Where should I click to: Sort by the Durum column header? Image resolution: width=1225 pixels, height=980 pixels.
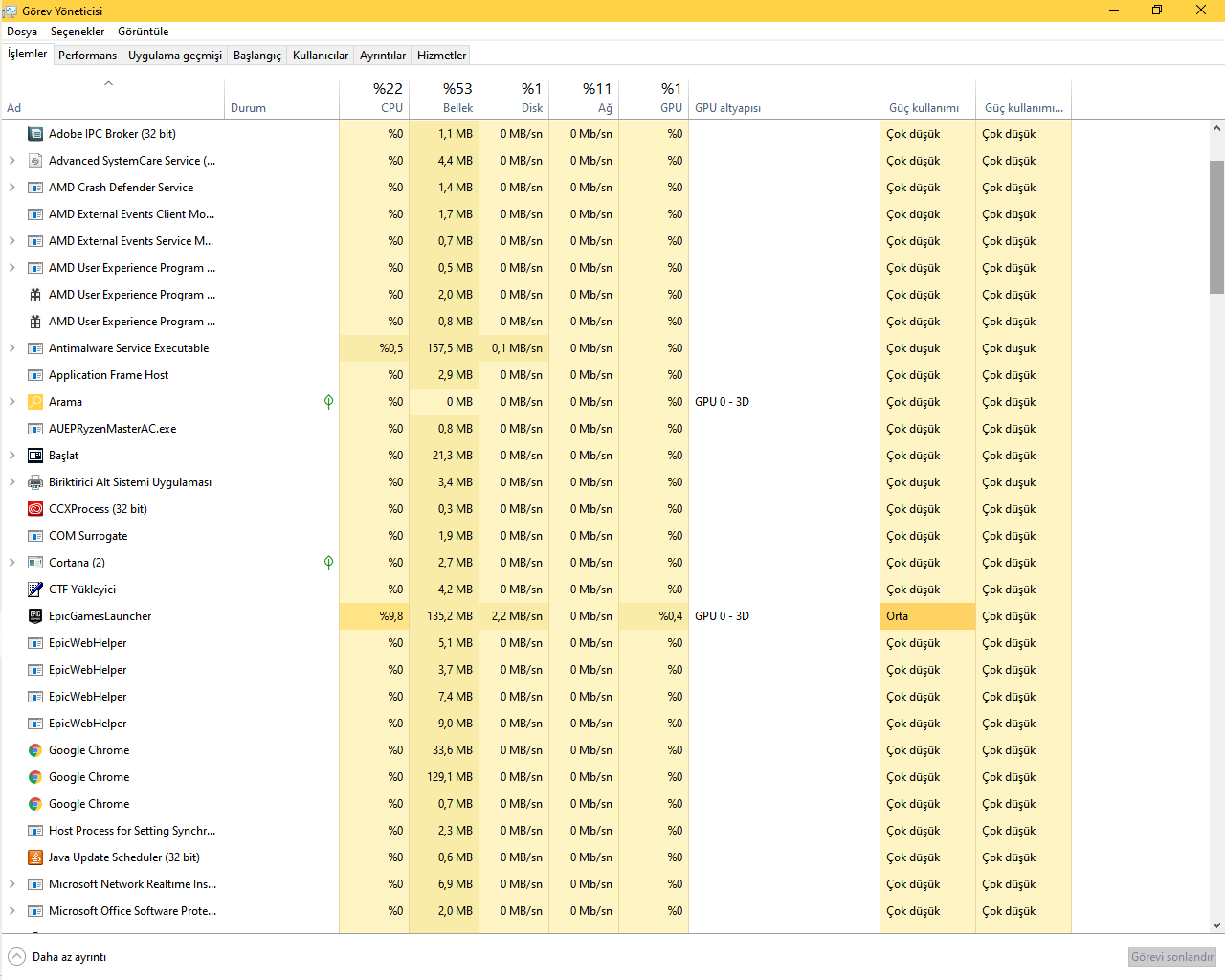(x=281, y=98)
